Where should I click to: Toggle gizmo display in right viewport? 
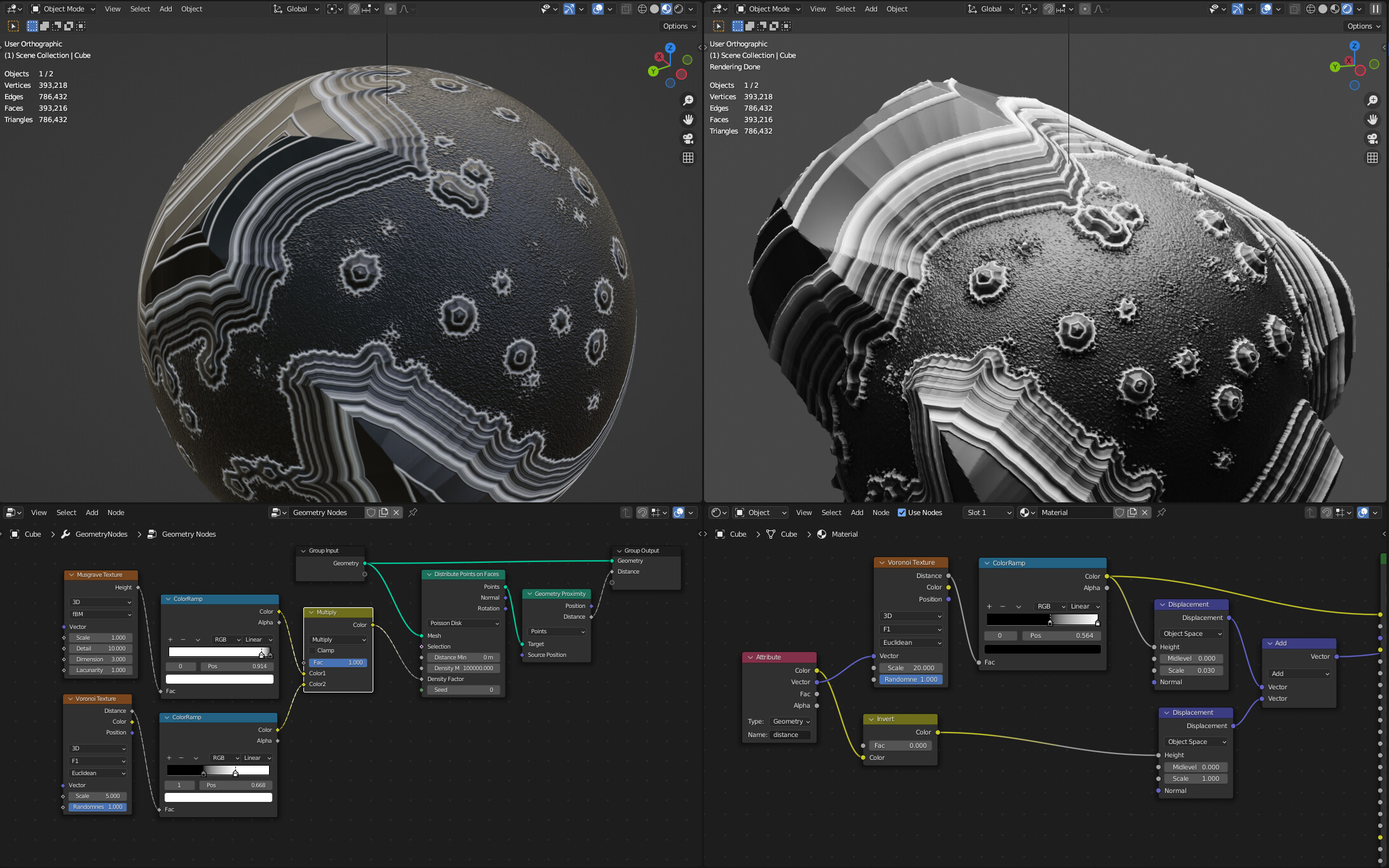[x=1238, y=9]
